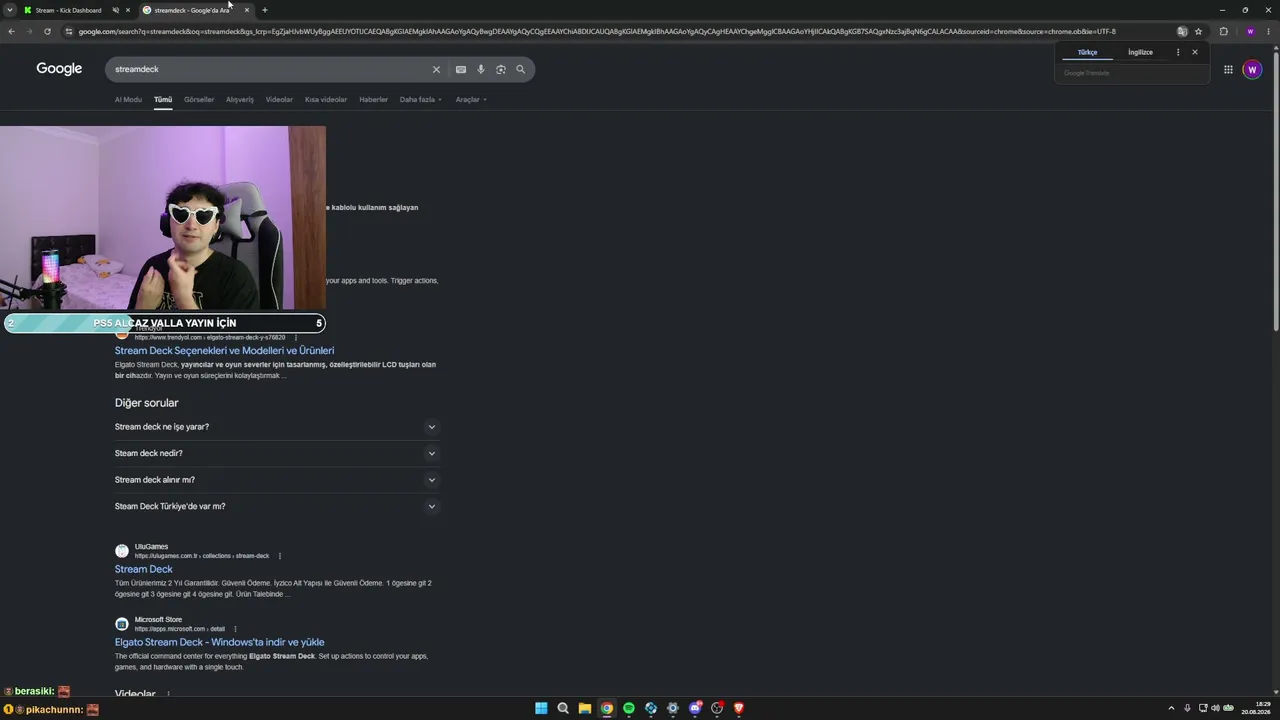Image resolution: width=1280 pixels, height=720 pixels.
Task: Open the on-screen keyboard in the search box
Action: 460,69
